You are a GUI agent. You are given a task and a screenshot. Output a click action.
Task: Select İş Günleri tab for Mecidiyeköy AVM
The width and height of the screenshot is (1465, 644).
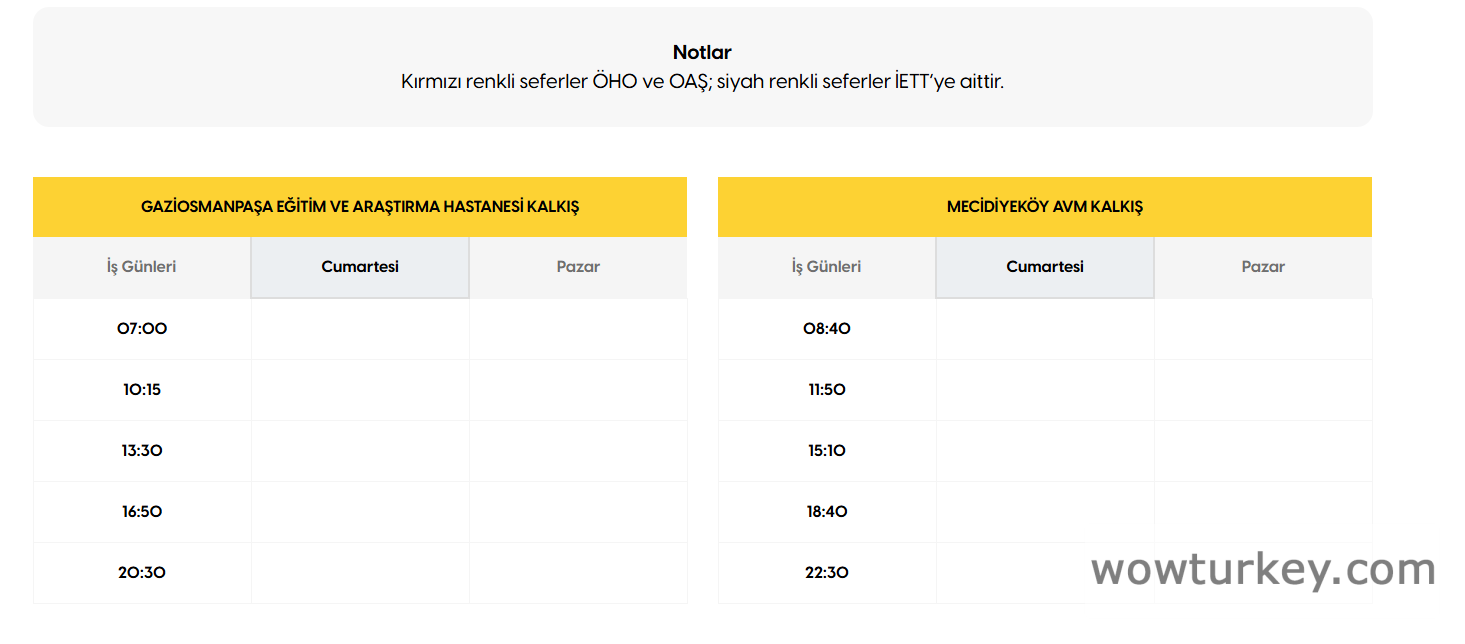click(826, 267)
